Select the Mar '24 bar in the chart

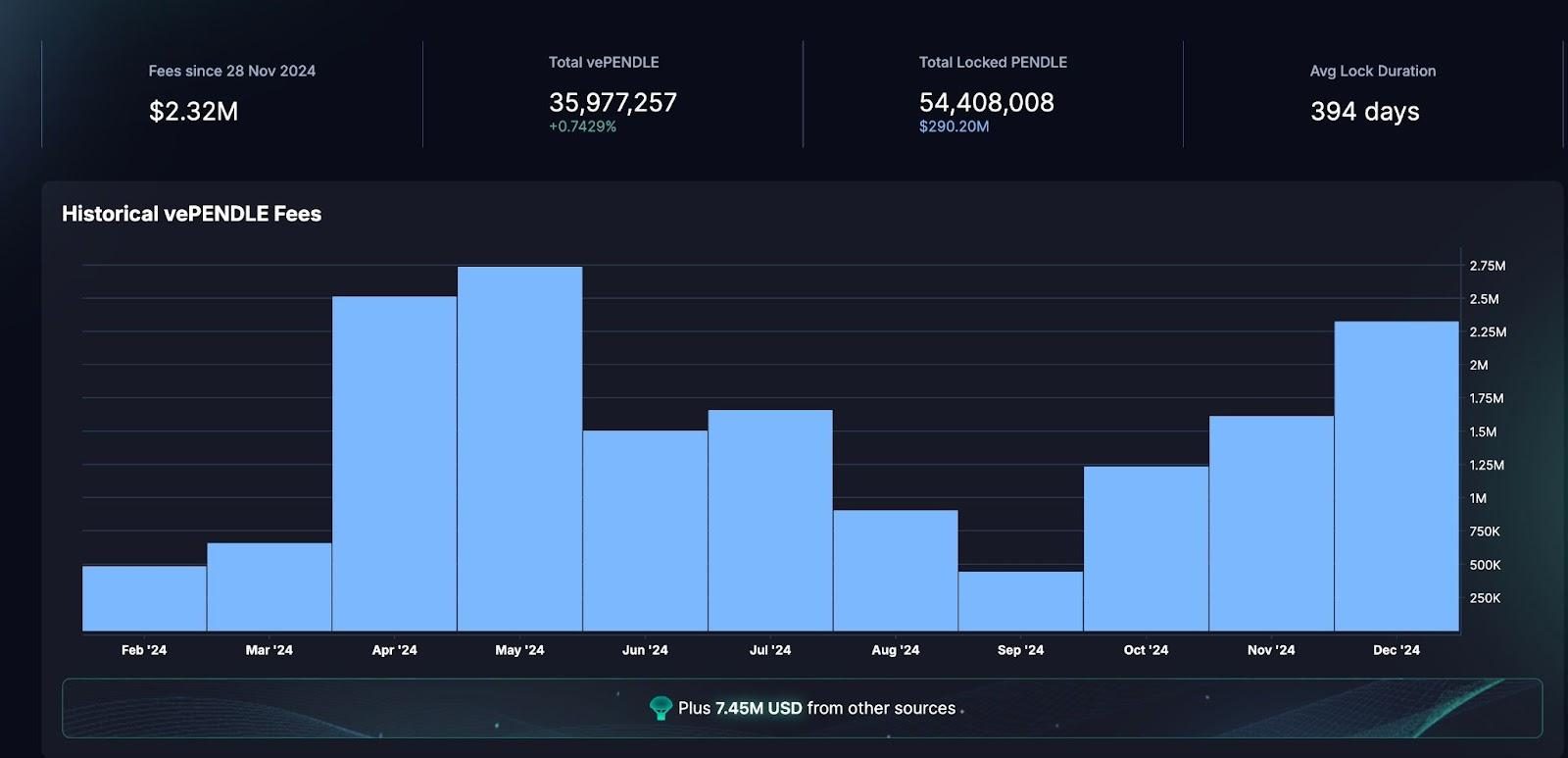tap(269, 586)
